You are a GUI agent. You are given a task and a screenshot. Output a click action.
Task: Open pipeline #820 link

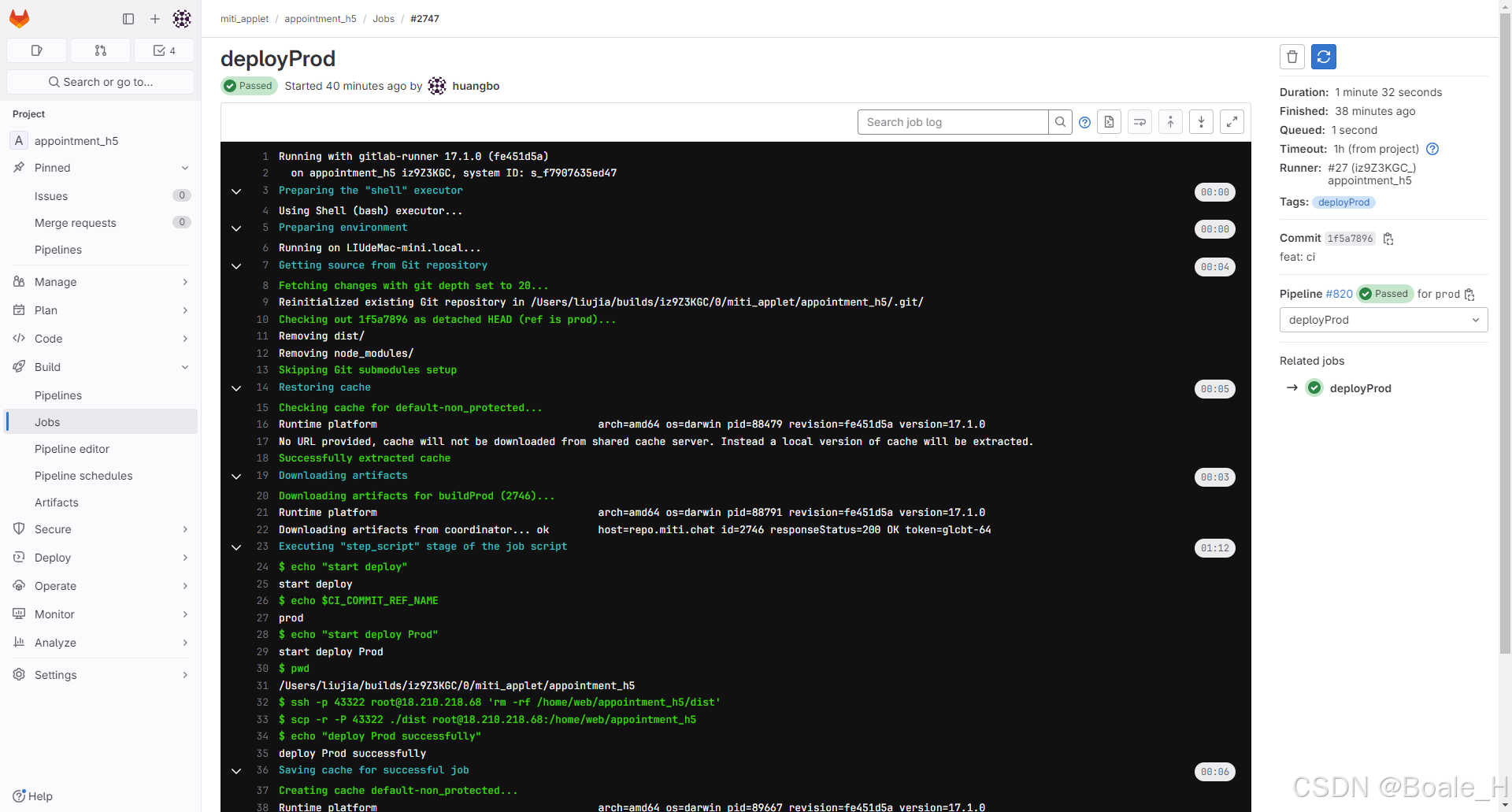tap(1339, 294)
